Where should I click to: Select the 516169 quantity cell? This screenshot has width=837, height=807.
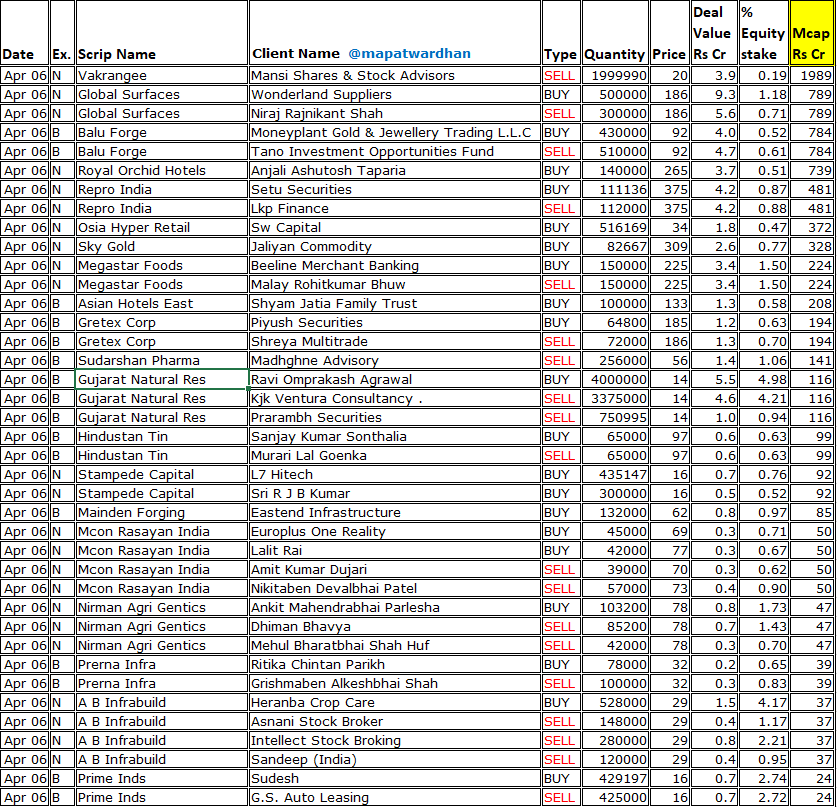pyautogui.click(x=615, y=227)
